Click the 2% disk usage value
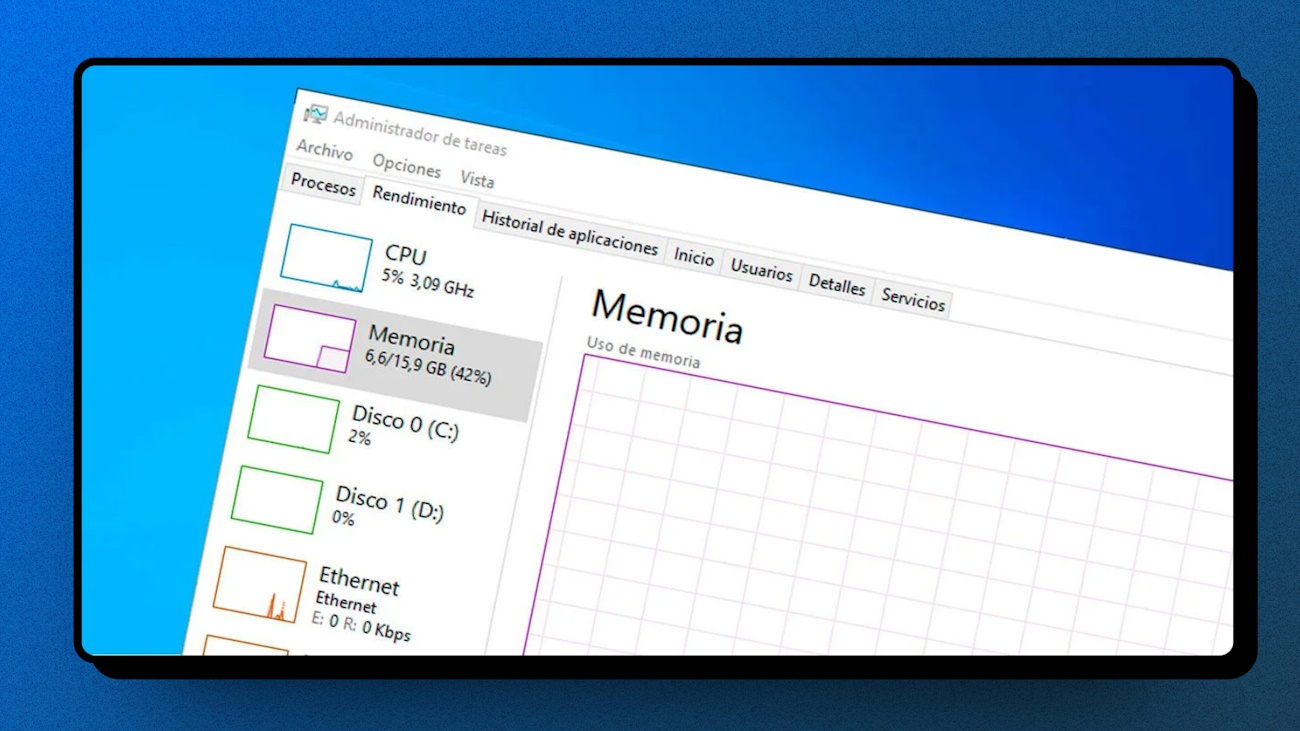 click(360, 438)
